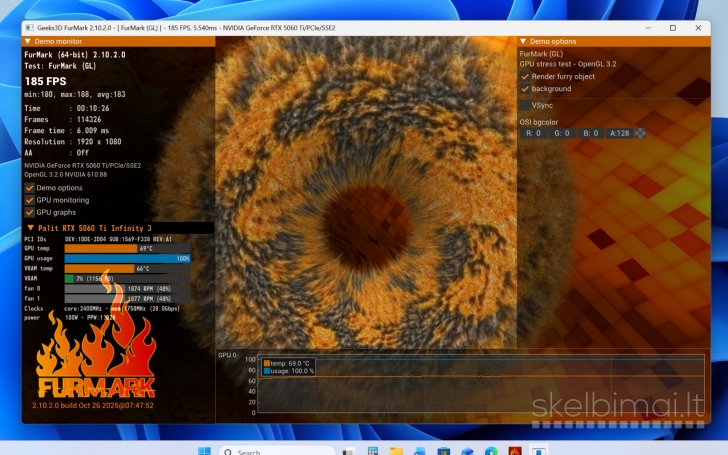This screenshot has height=455, width=728.
Task: Click the GPU temp 69°C bar
Action: click(127, 248)
